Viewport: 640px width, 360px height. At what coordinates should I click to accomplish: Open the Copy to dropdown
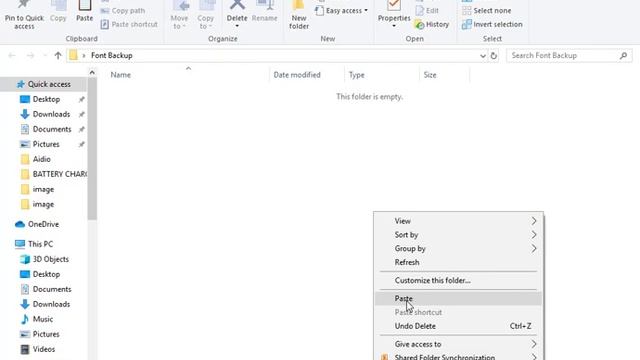pyautogui.click(x=205, y=16)
